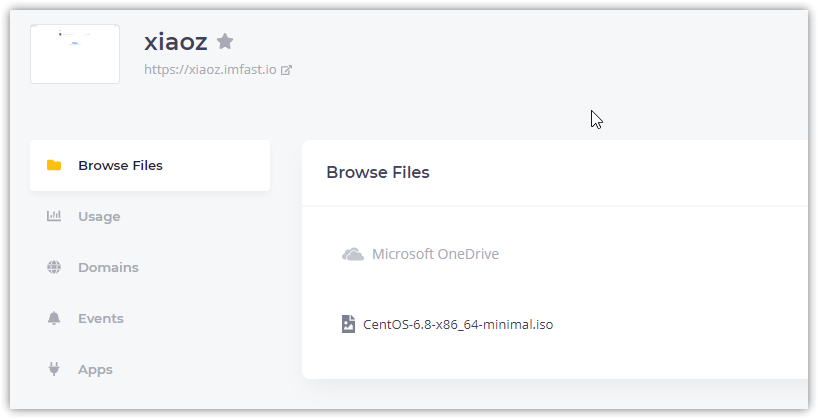The image size is (818, 419).
Task: Select the CentOS-6.8-x86_64-minimal.iso file name
Action: [458, 324]
